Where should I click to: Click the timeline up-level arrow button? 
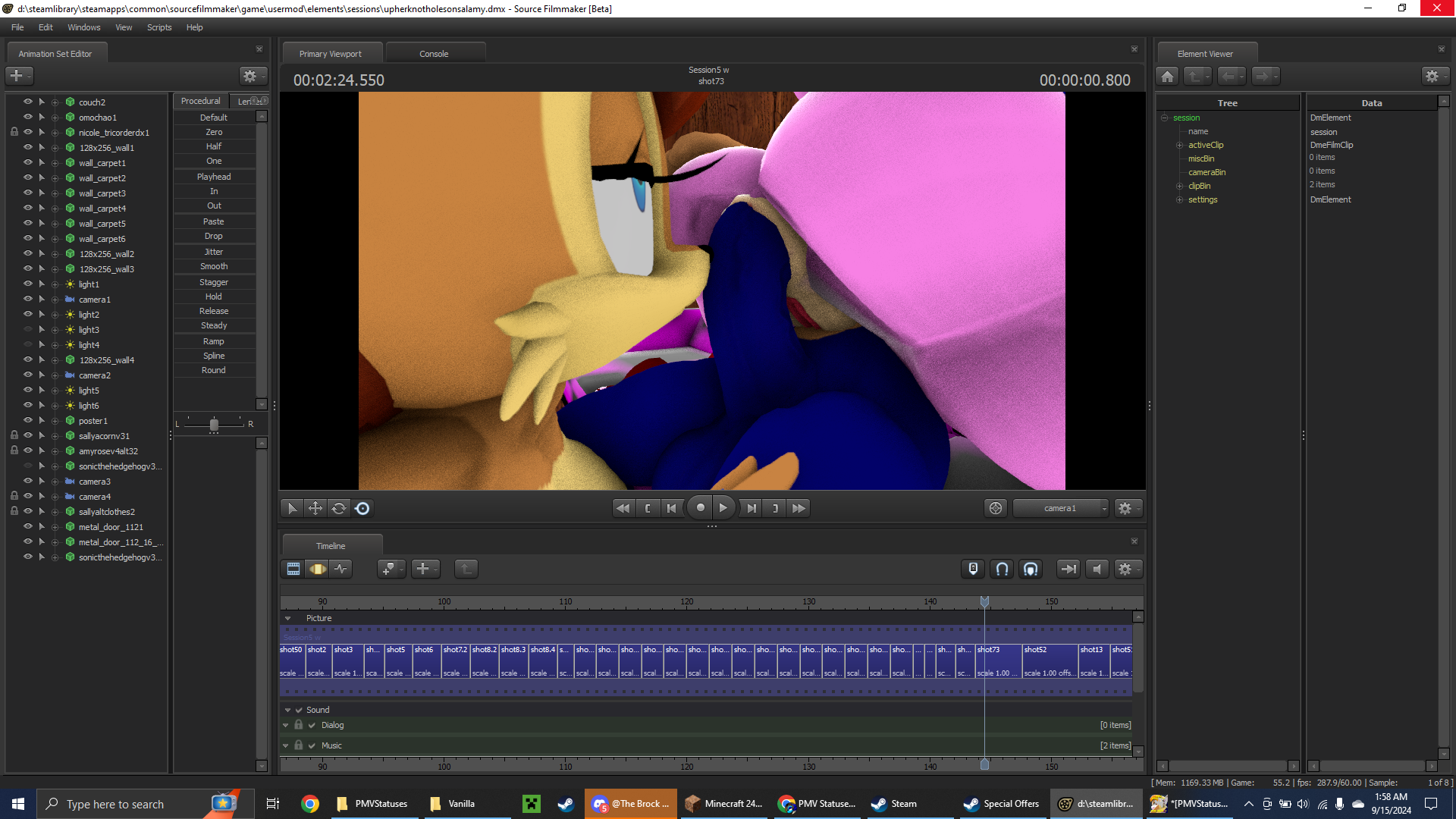pyautogui.click(x=466, y=569)
